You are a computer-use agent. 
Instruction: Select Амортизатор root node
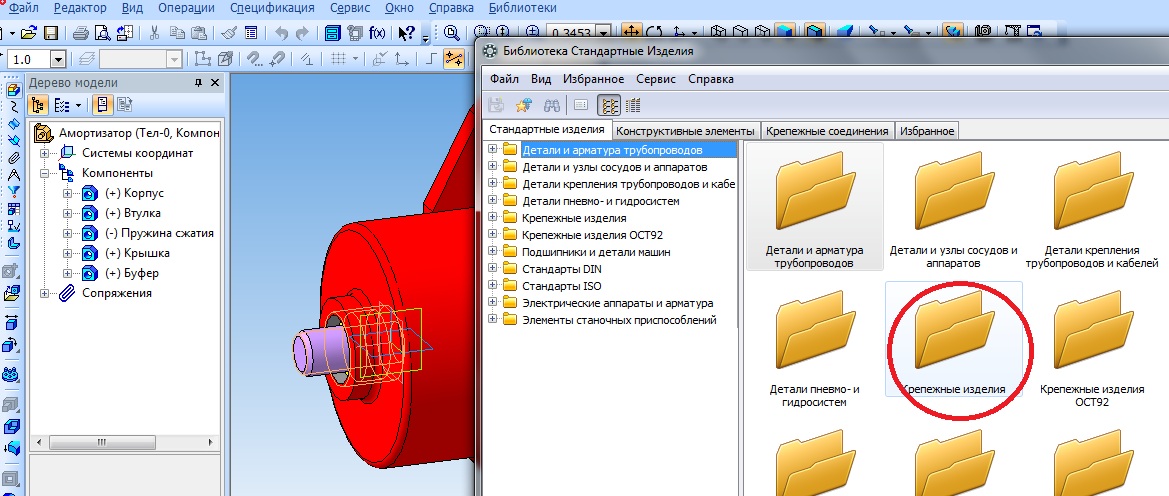(139, 133)
